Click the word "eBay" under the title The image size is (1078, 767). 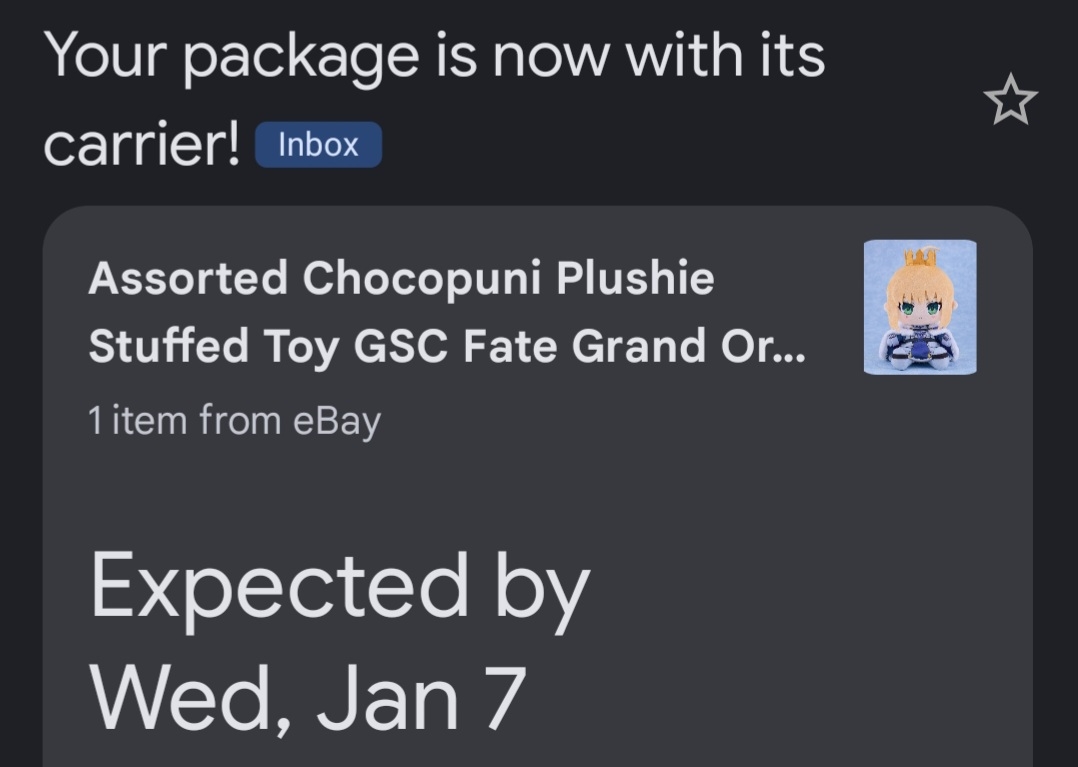click(336, 421)
